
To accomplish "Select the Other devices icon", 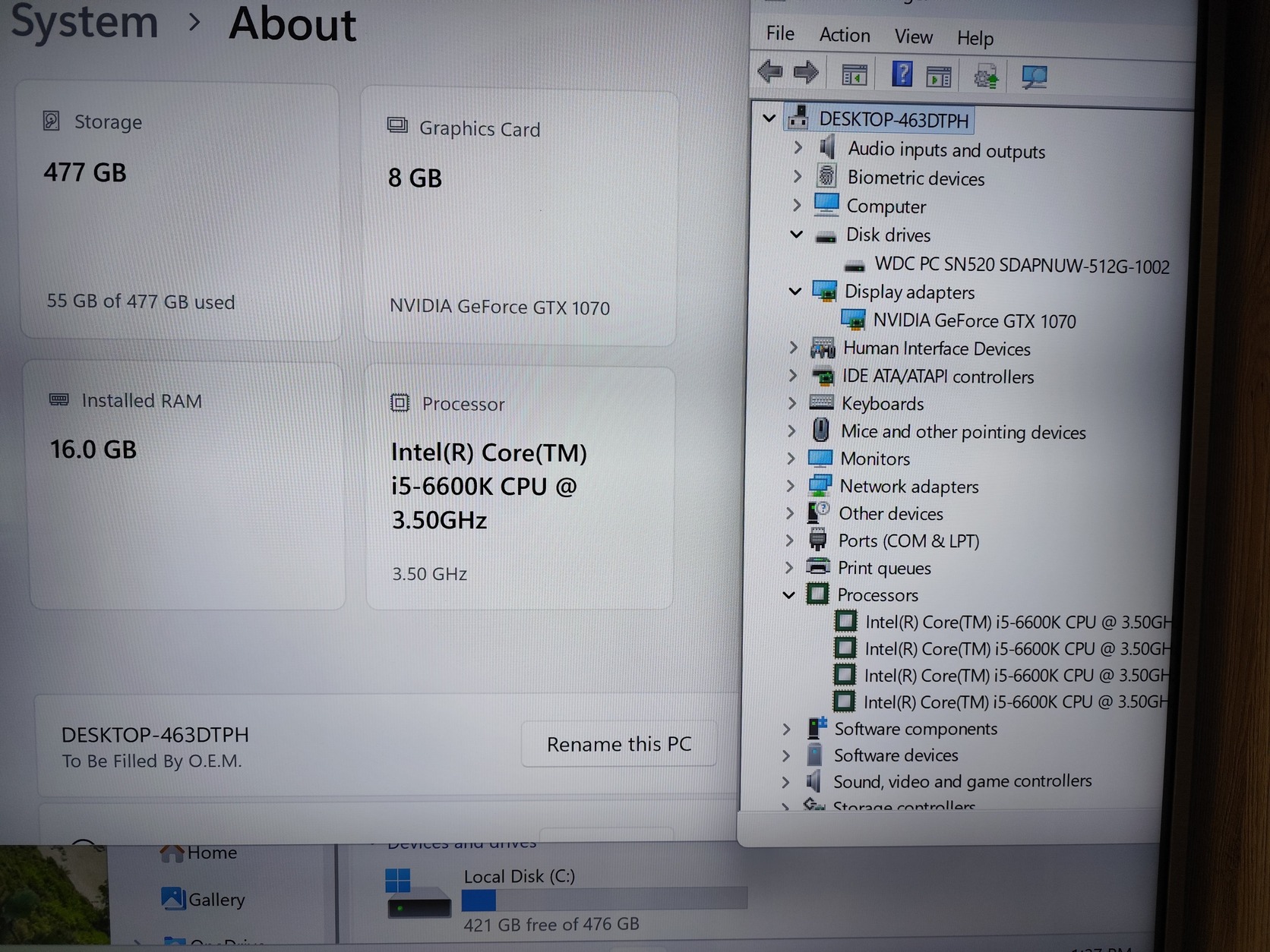I will pos(818,512).
